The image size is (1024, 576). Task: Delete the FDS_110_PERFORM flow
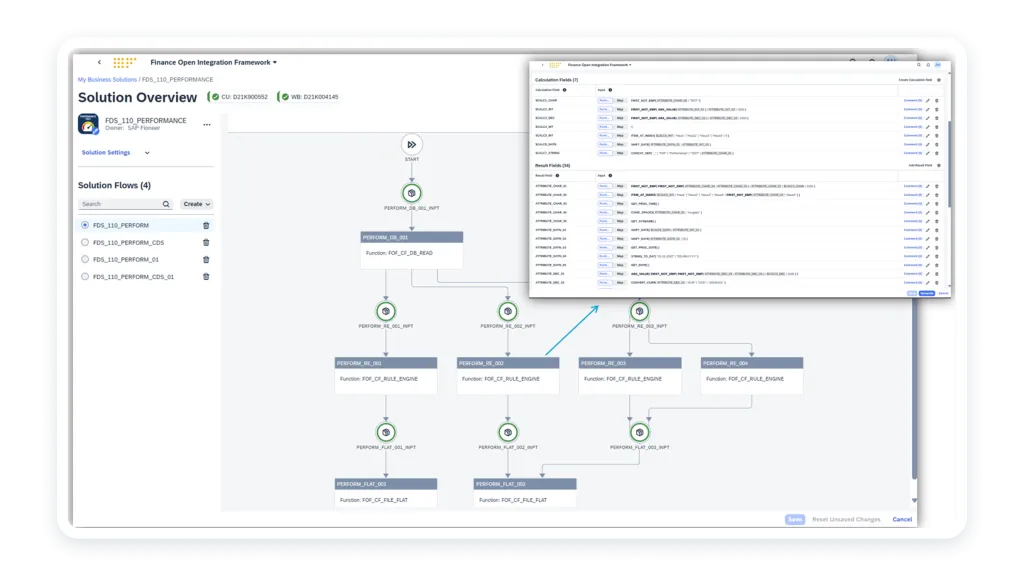click(x=206, y=225)
